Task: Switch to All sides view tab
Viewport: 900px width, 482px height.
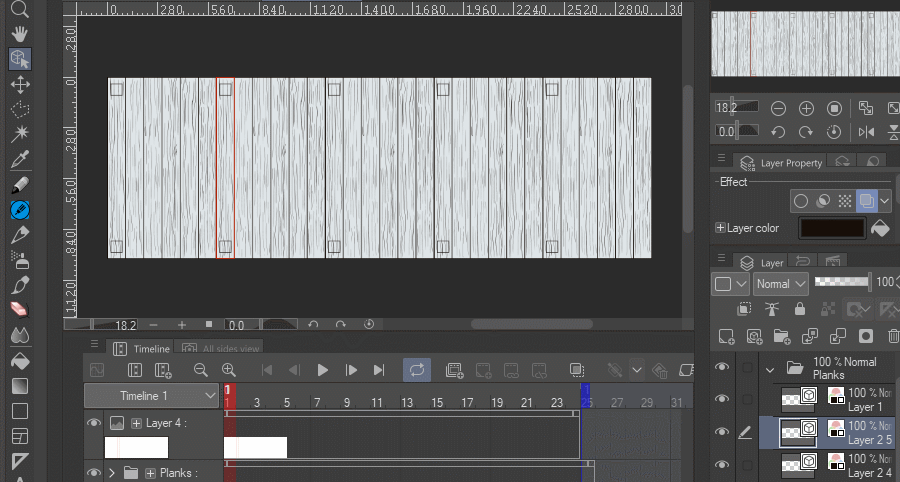Action: (219, 348)
